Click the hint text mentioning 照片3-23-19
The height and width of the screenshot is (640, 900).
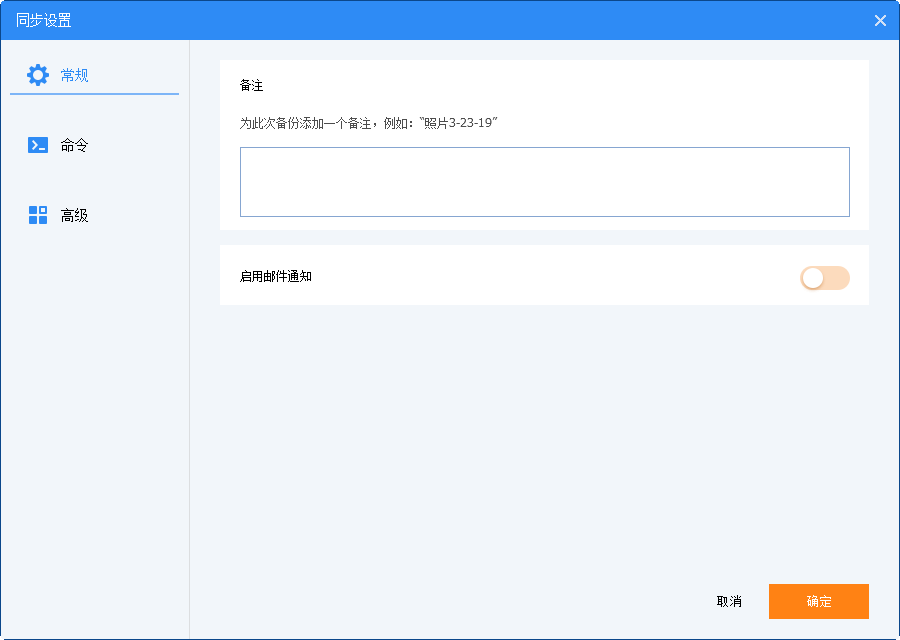[368, 123]
